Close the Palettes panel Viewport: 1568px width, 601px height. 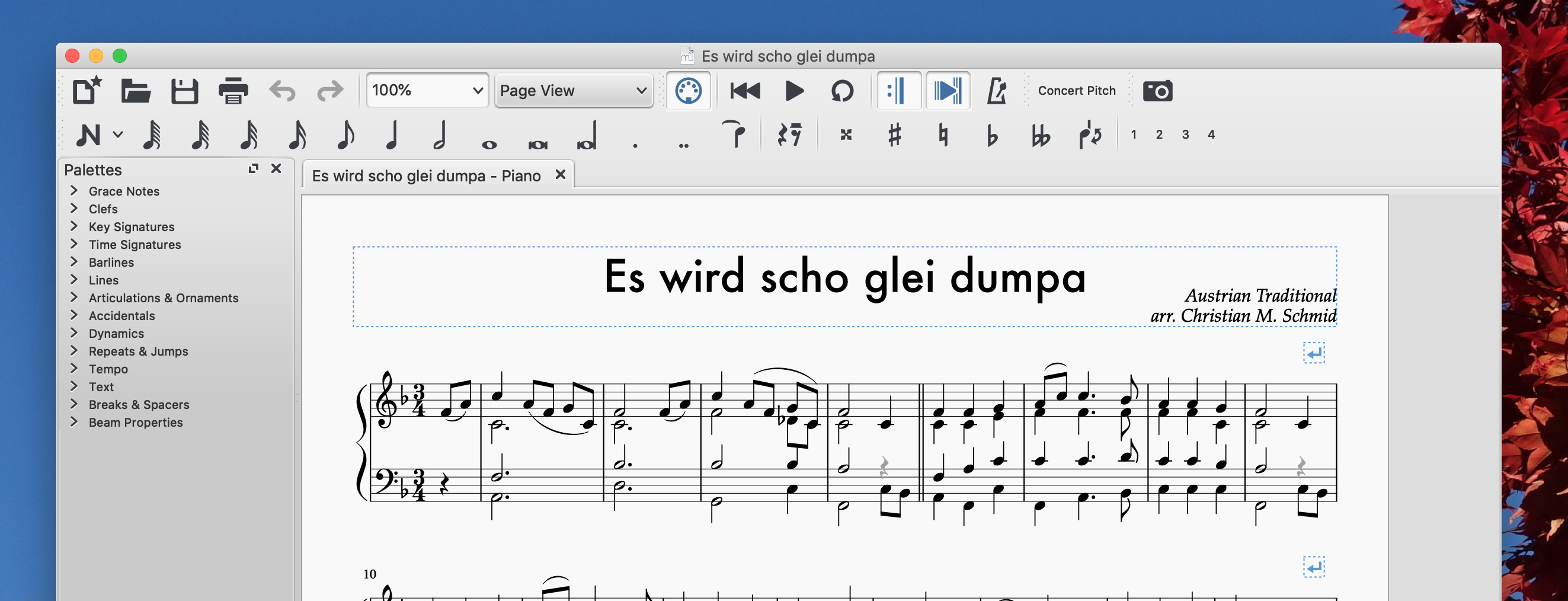coord(276,168)
